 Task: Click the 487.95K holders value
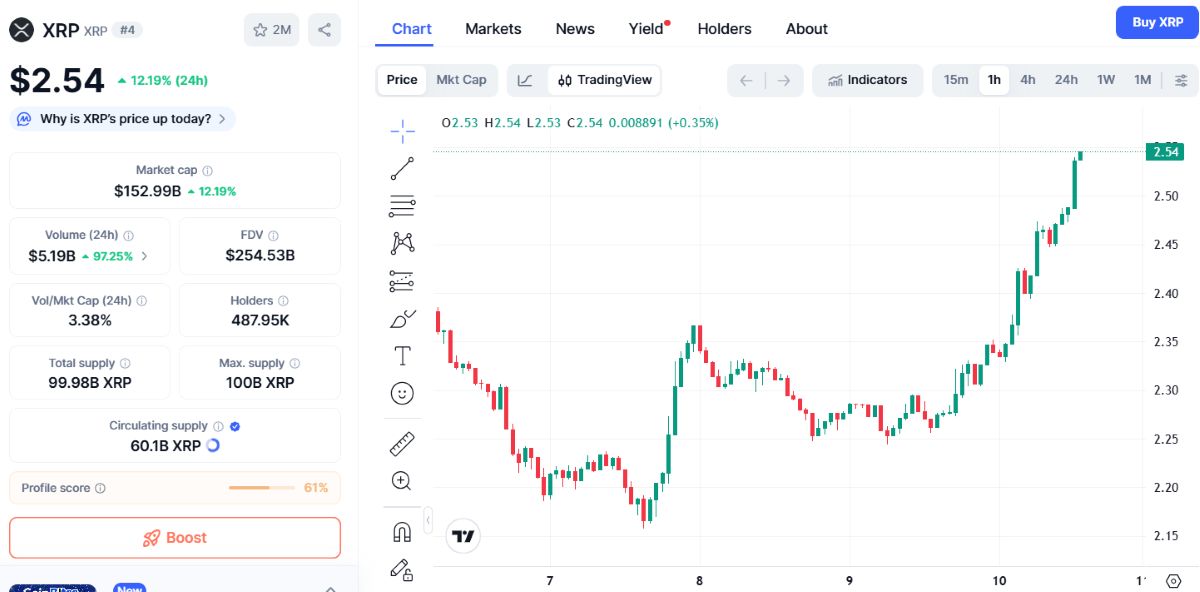[260, 321]
